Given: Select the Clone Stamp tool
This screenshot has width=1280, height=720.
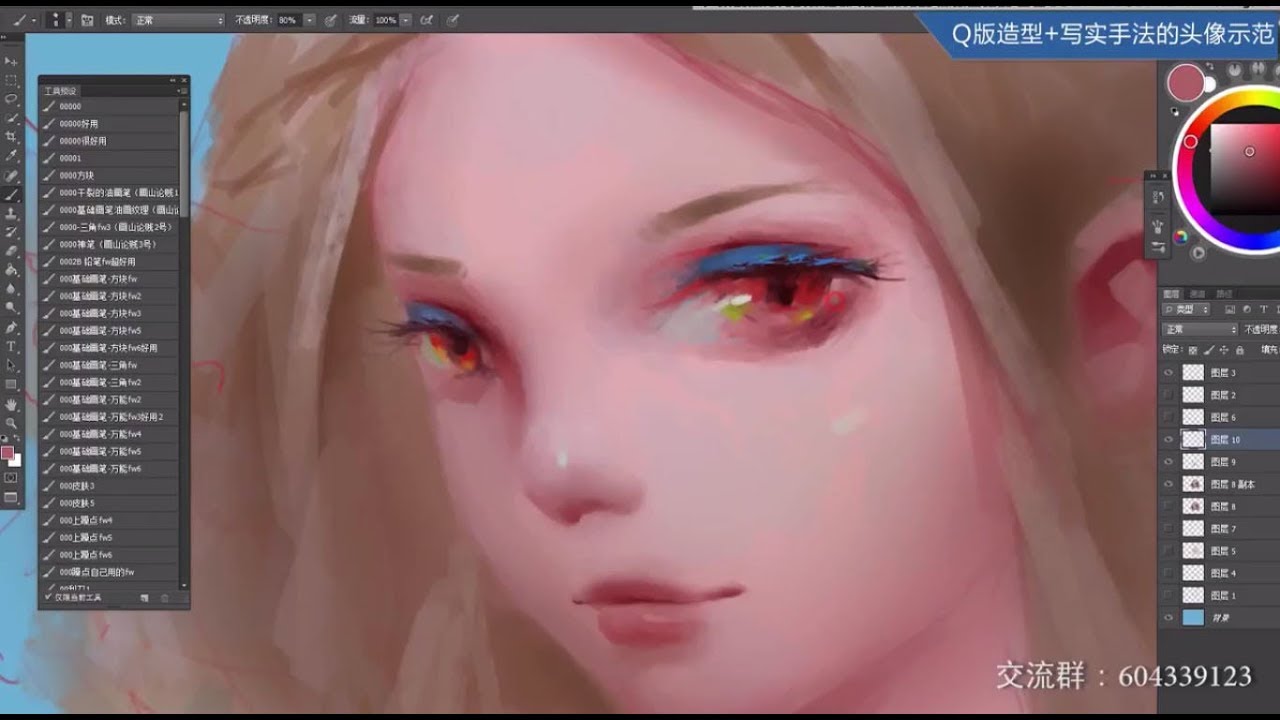Looking at the screenshot, I should pos(12,213).
